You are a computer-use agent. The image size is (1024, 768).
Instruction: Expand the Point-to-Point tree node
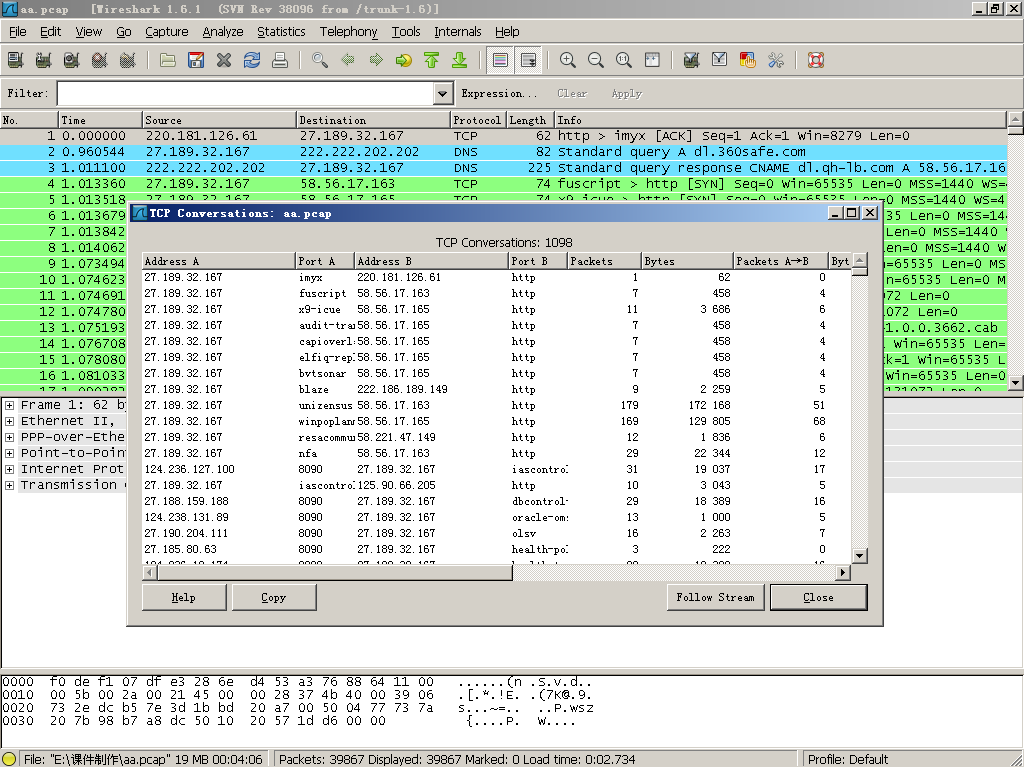click(10, 453)
